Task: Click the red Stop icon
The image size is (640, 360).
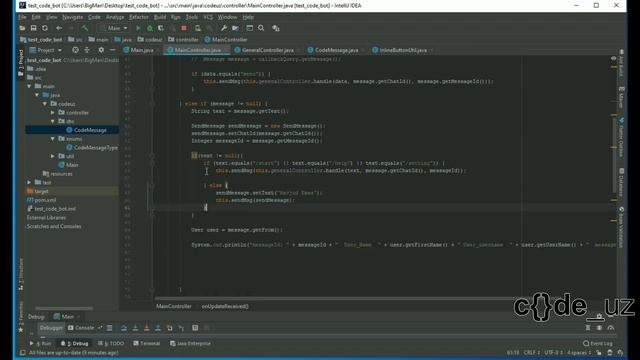Action: click(184, 28)
